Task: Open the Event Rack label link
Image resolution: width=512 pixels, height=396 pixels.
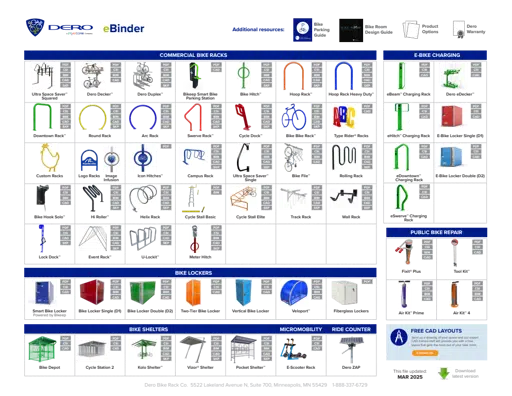Action: point(100,257)
